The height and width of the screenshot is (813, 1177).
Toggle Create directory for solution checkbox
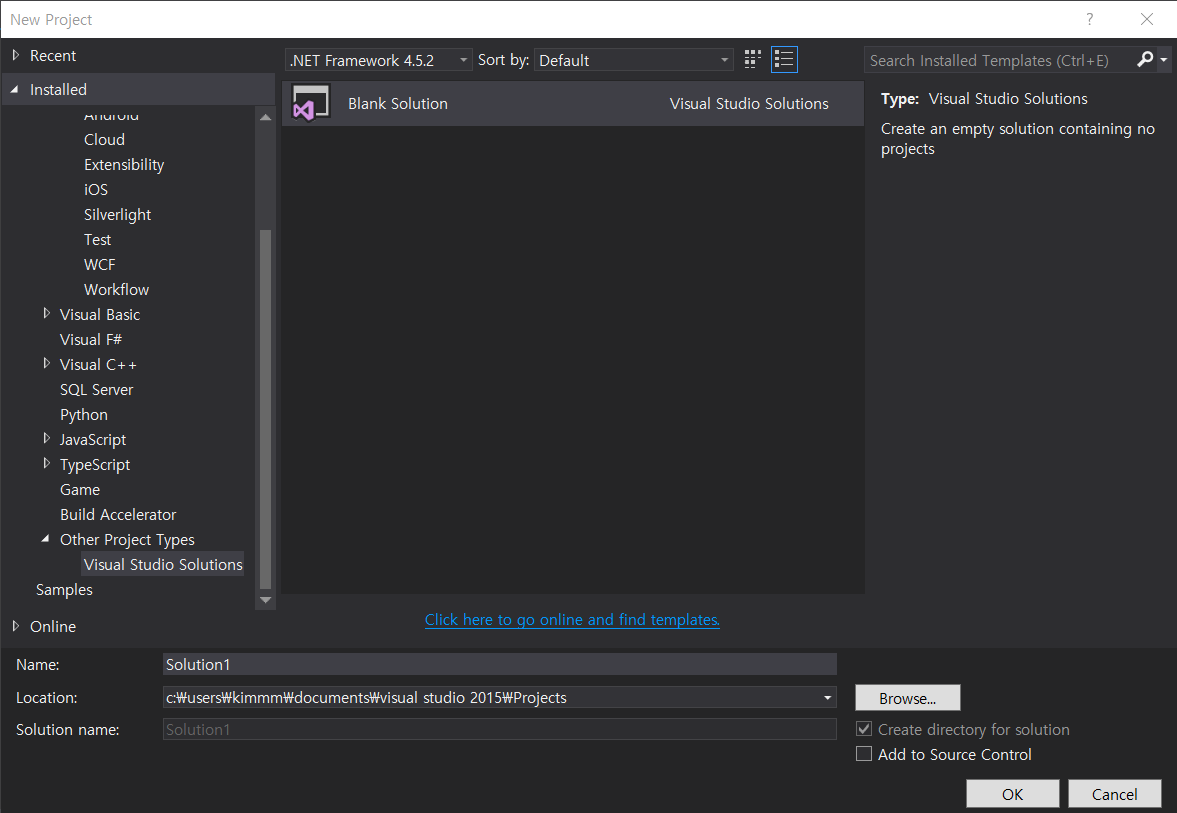pyautogui.click(x=864, y=729)
